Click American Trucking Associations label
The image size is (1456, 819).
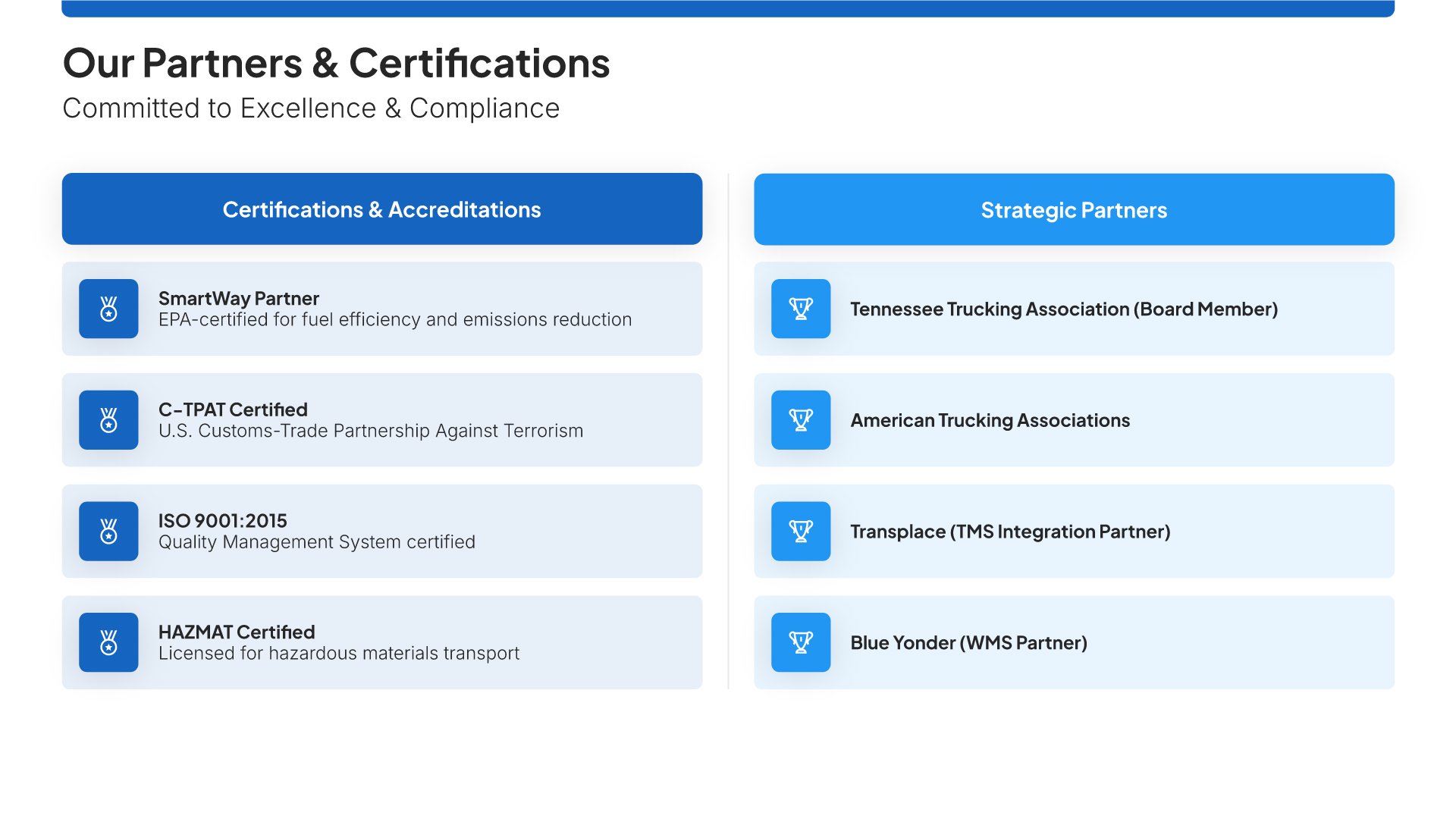pyautogui.click(x=990, y=420)
